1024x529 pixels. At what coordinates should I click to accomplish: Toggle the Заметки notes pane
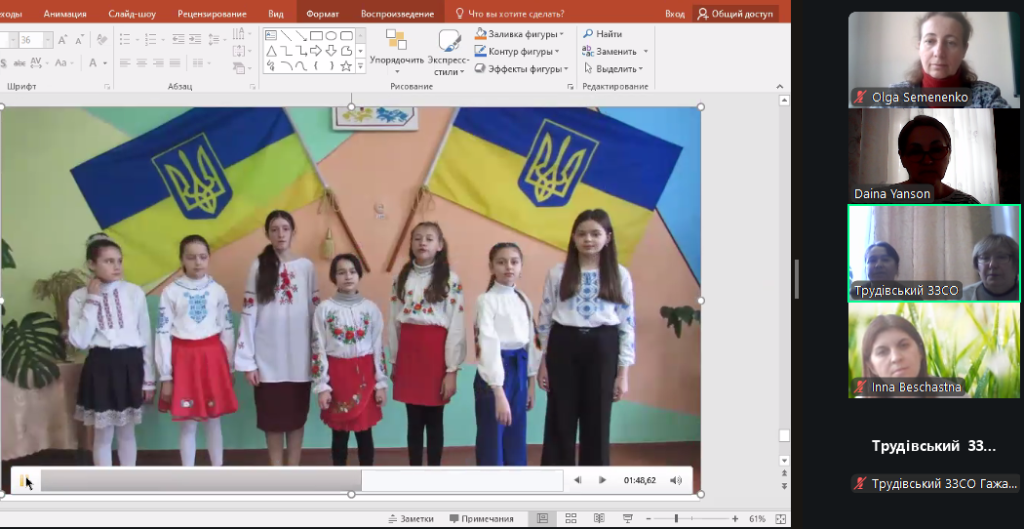tap(411, 519)
